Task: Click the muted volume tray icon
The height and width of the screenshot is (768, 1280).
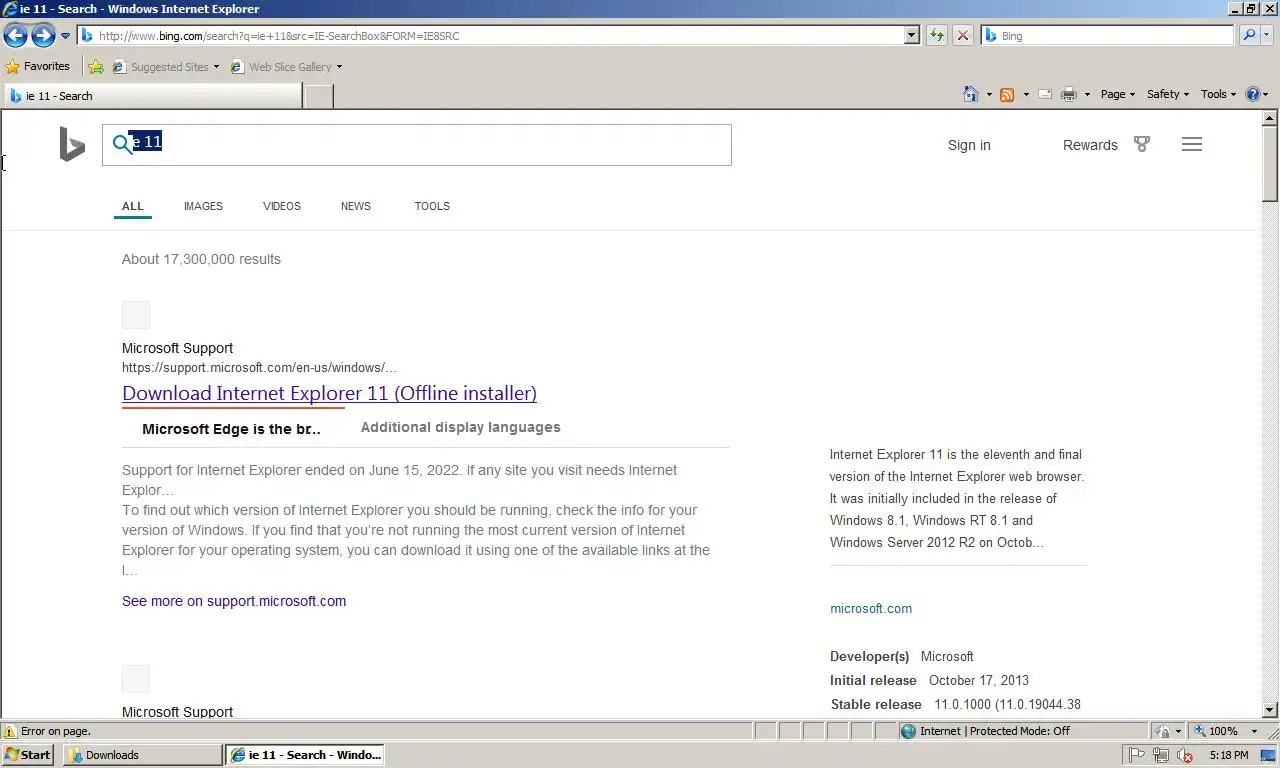Action: (x=1185, y=755)
